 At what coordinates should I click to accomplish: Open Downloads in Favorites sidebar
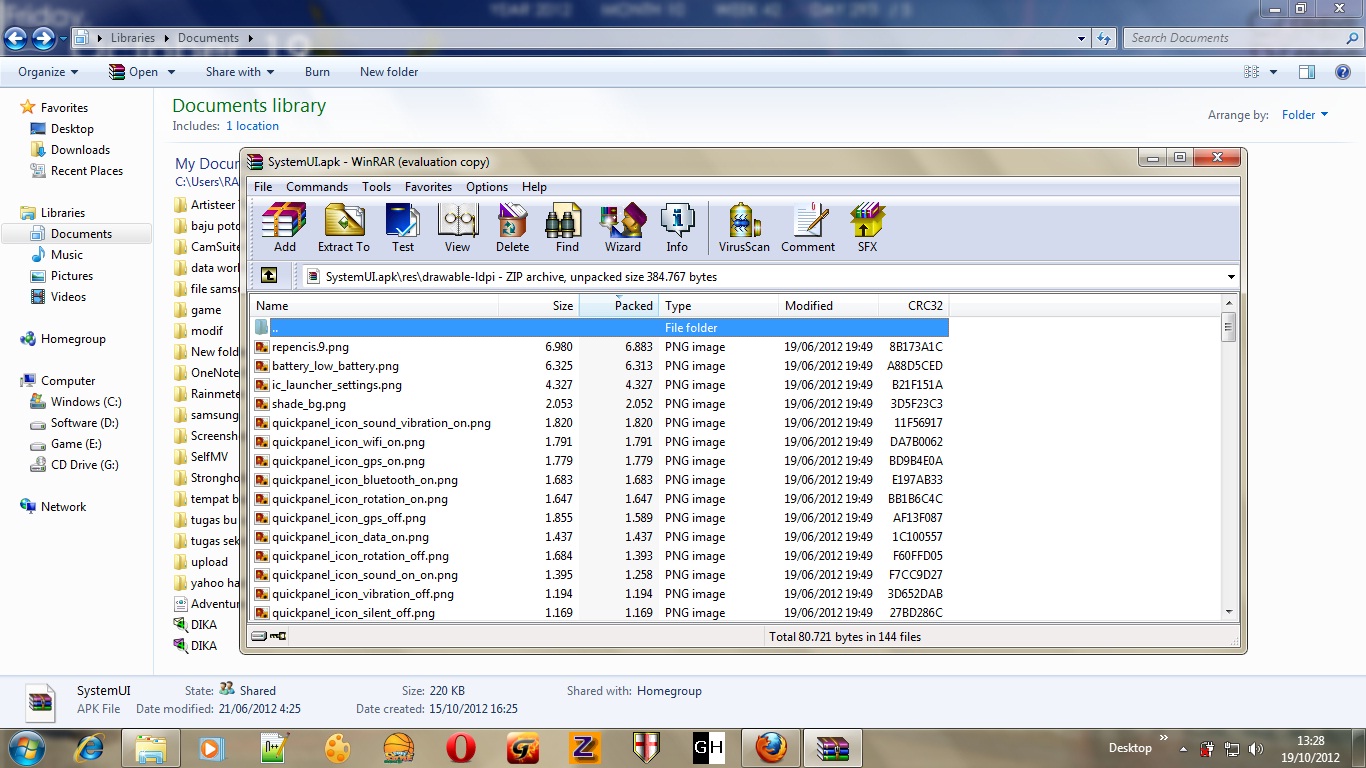click(x=80, y=150)
